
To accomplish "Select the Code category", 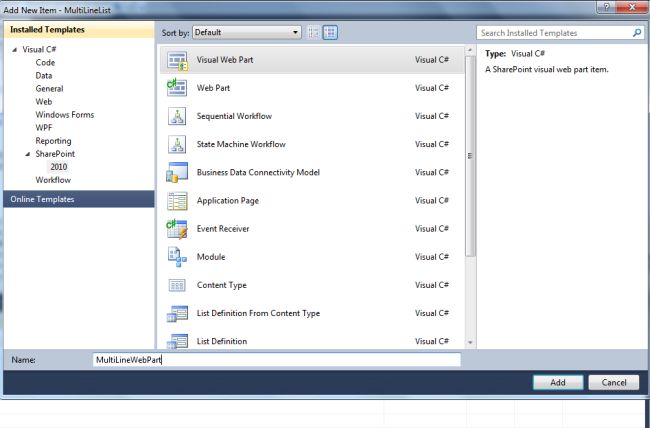I will 45,62.
